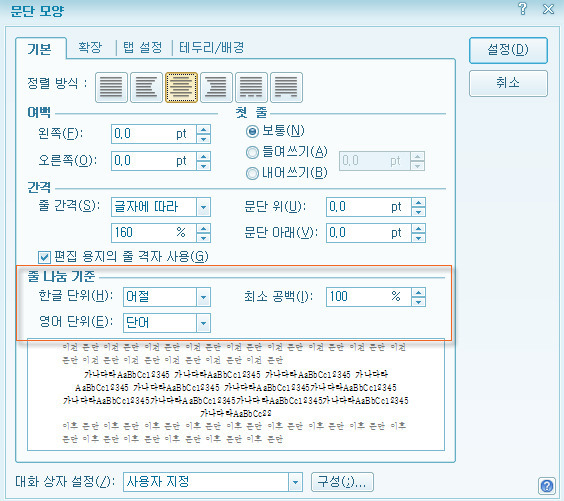Screen dimensions: 564x501
Task: Switch to the 기본 tab
Action: [40, 49]
